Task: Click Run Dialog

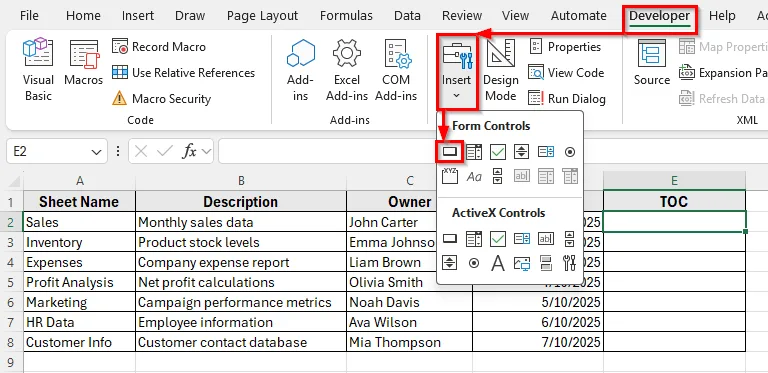Action: (567, 98)
